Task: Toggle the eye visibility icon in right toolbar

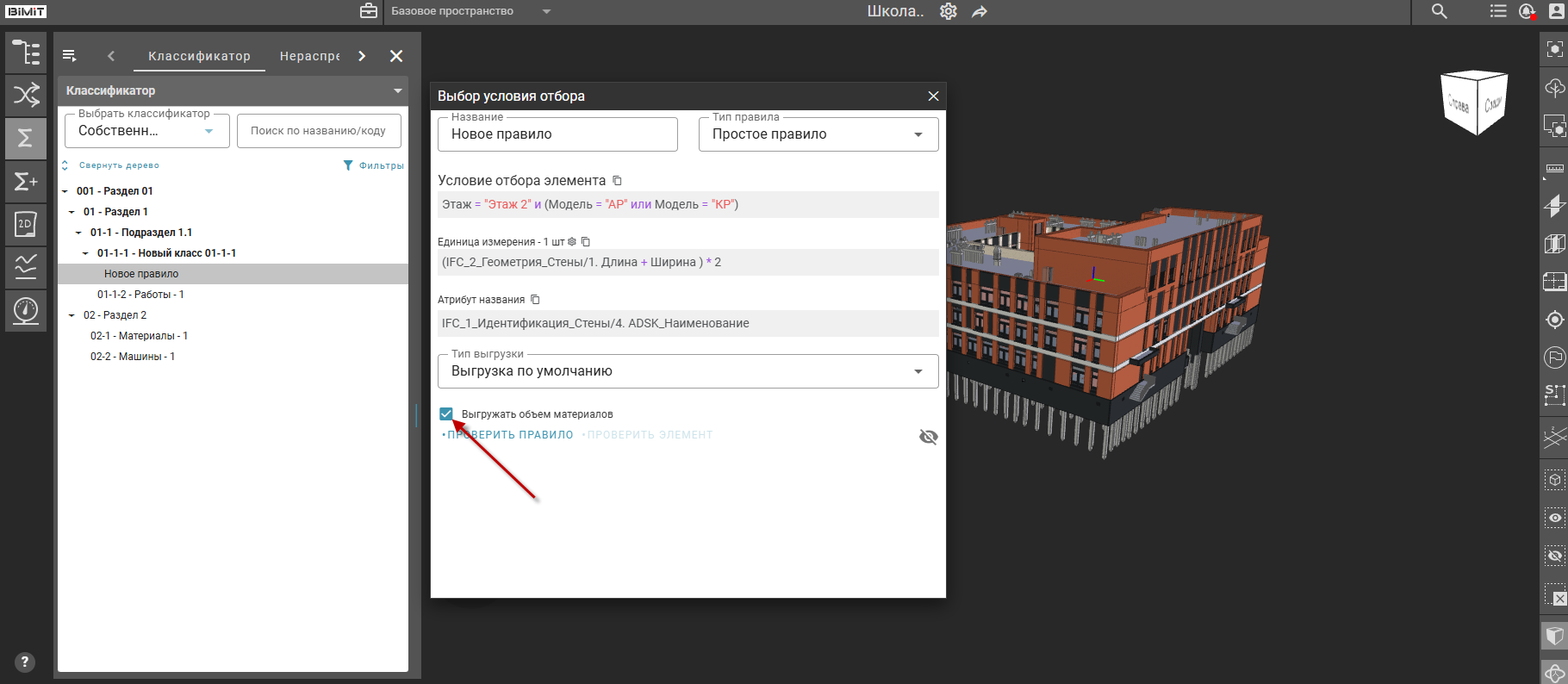Action: 1554,518
